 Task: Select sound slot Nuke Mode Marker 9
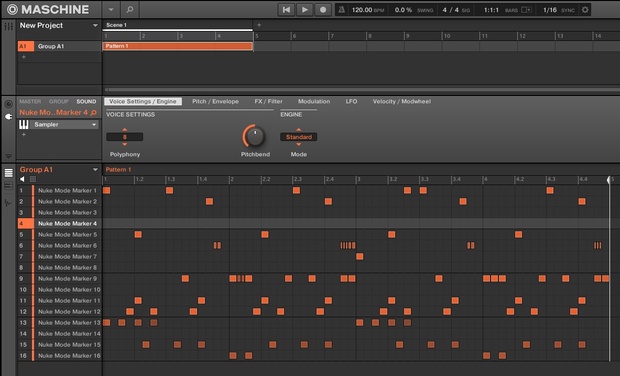(x=59, y=279)
